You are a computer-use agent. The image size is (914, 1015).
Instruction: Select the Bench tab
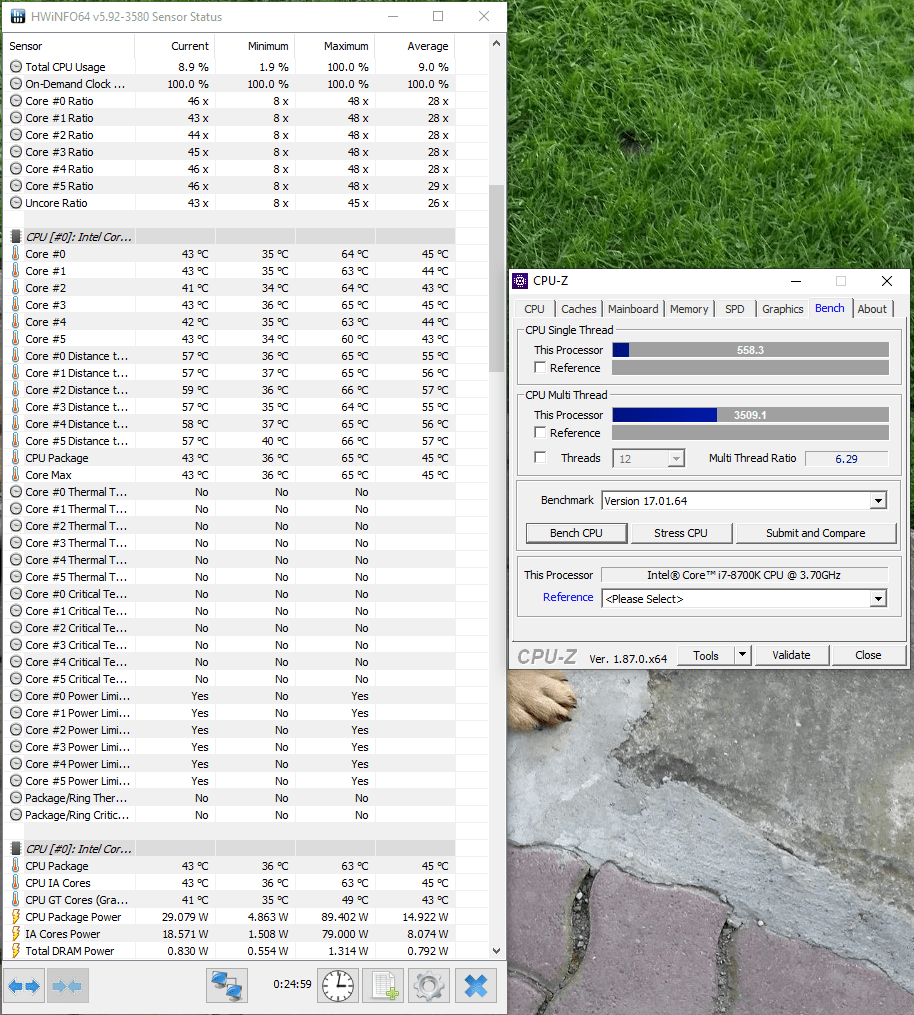829,308
